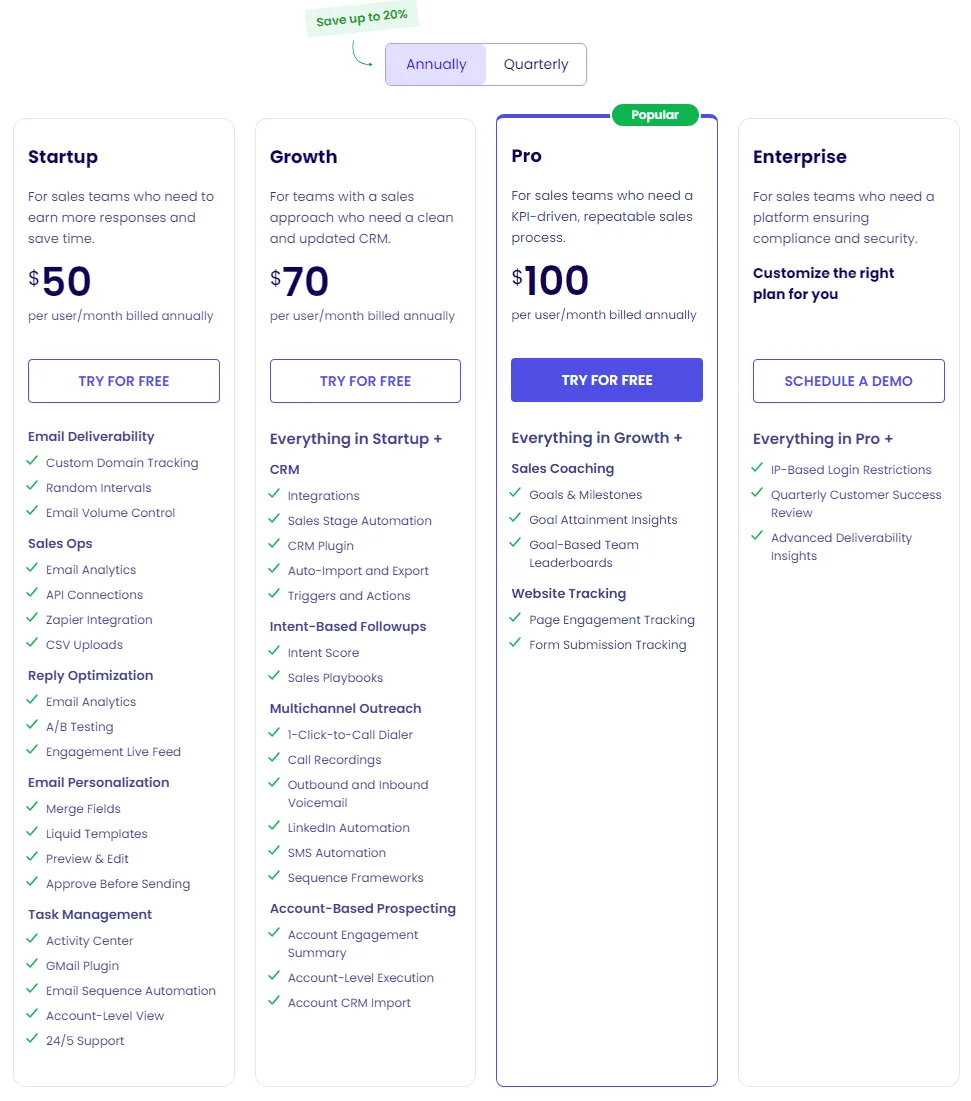Click the checkmark beside Intent Score

click(275, 652)
